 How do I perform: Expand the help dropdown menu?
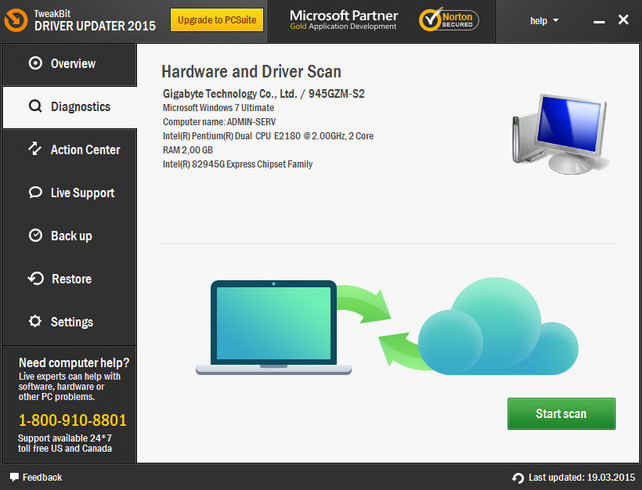(543, 21)
